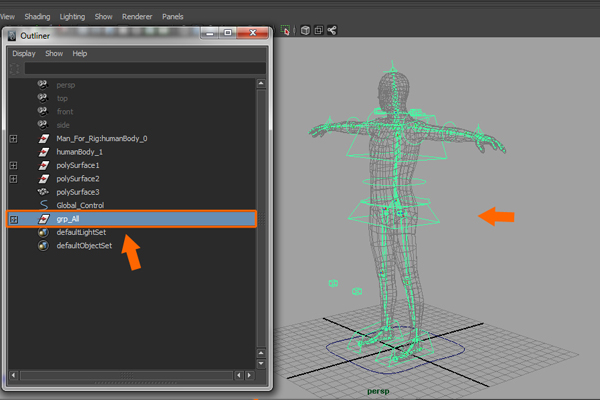Click the select camera viewport icon
The width and height of the screenshot is (600, 400).
coord(285,30)
